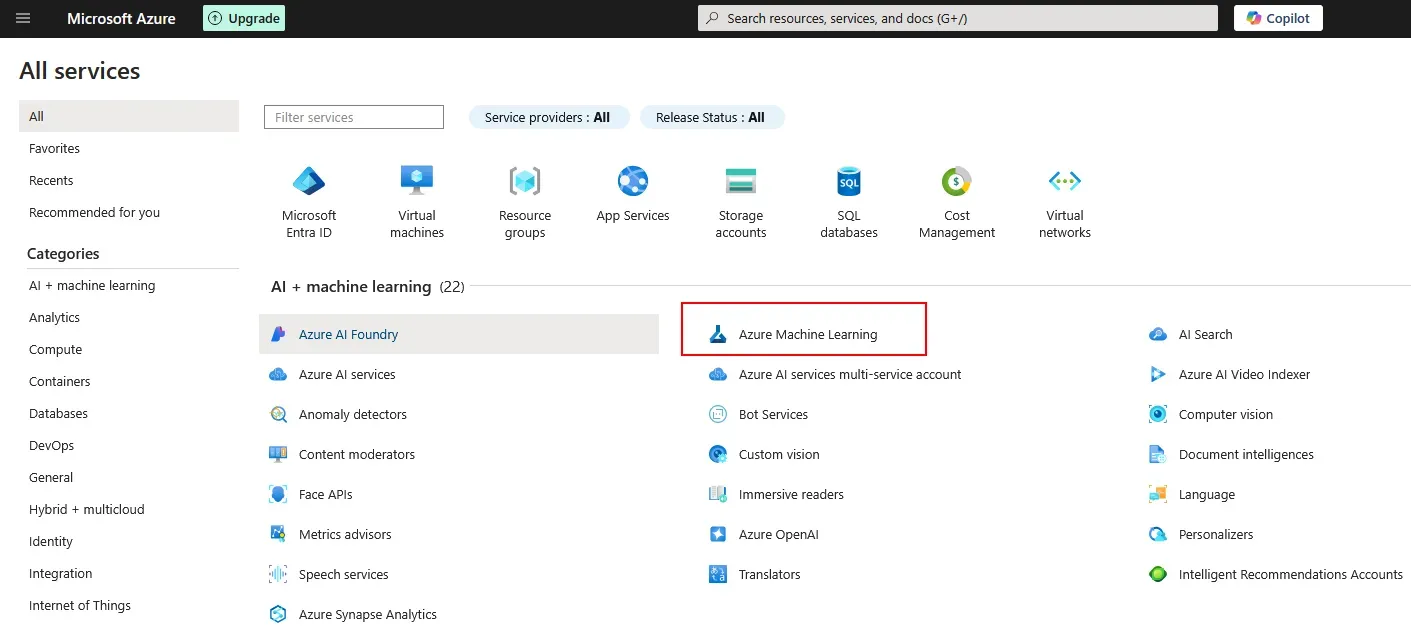Select the App Services icon
This screenshot has width=1411, height=628.
(x=632, y=190)
